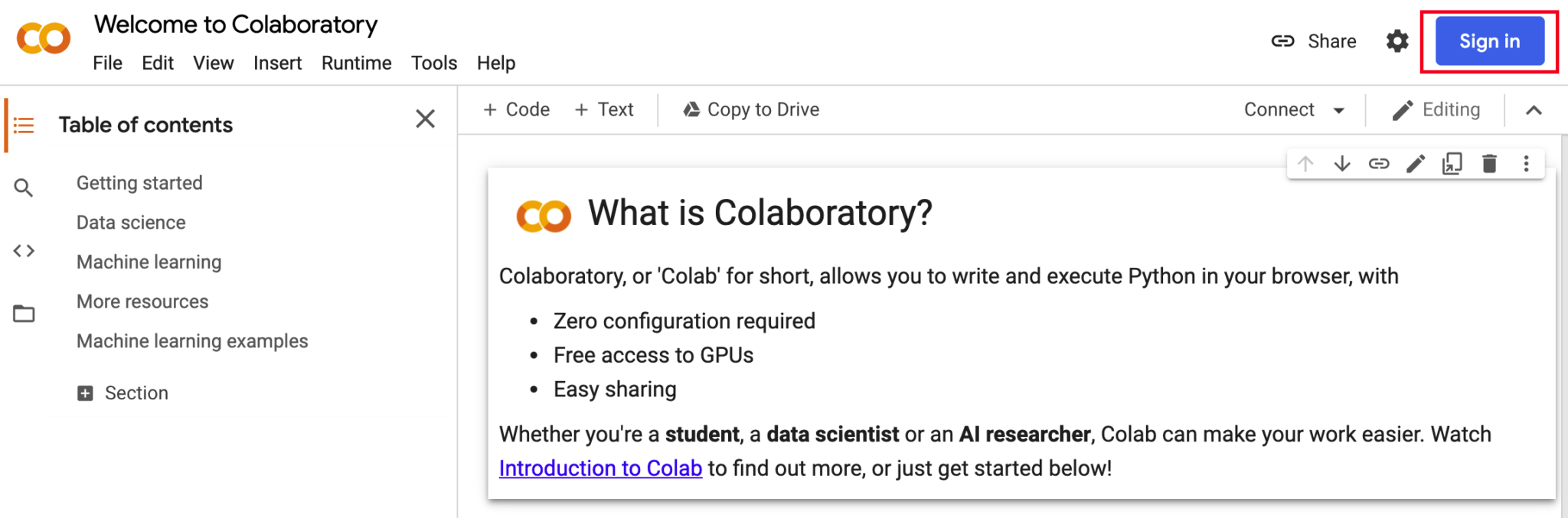This screenshot has height=518, width=1568.
Task: Select the code snippets search icon
Action: click(23, 187)
